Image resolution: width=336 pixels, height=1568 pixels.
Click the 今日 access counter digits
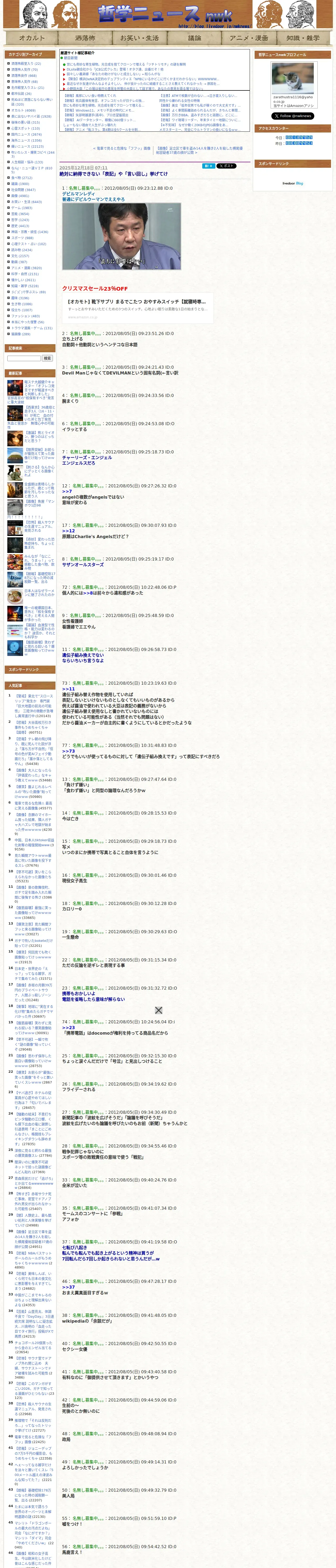pos(299,137)
